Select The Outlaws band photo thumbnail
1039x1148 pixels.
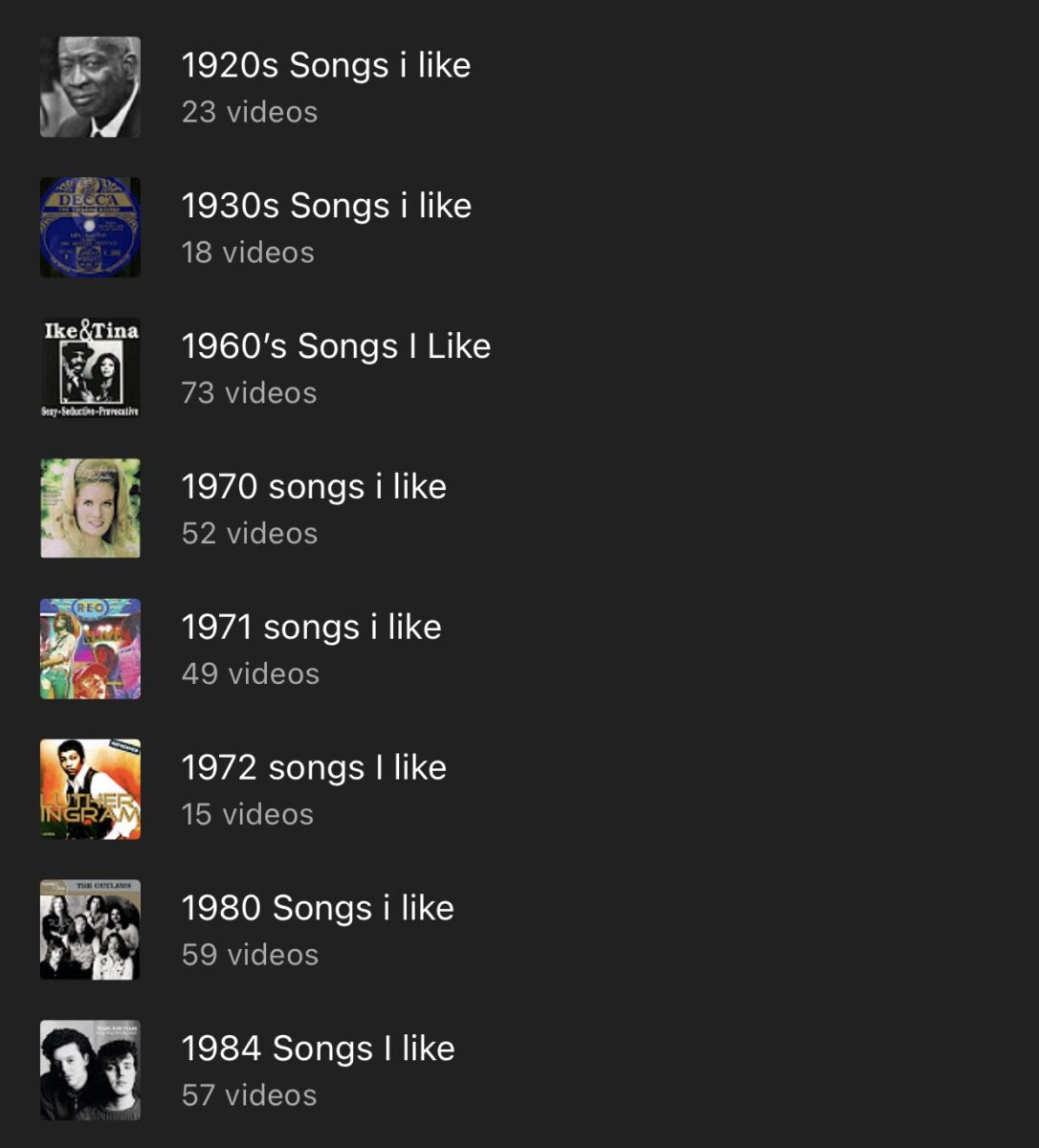coord(90,930)
